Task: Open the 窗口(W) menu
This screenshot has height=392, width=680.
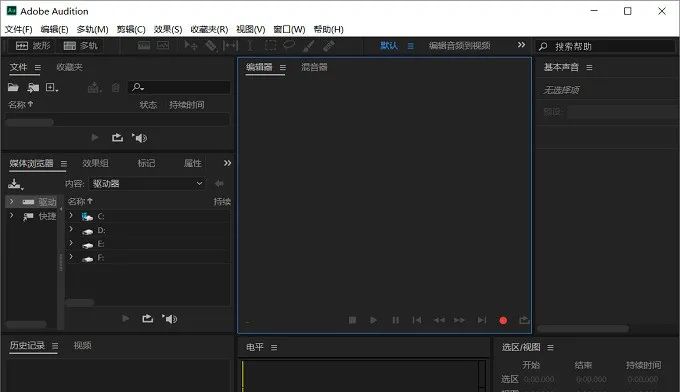Action: (289, 29)
